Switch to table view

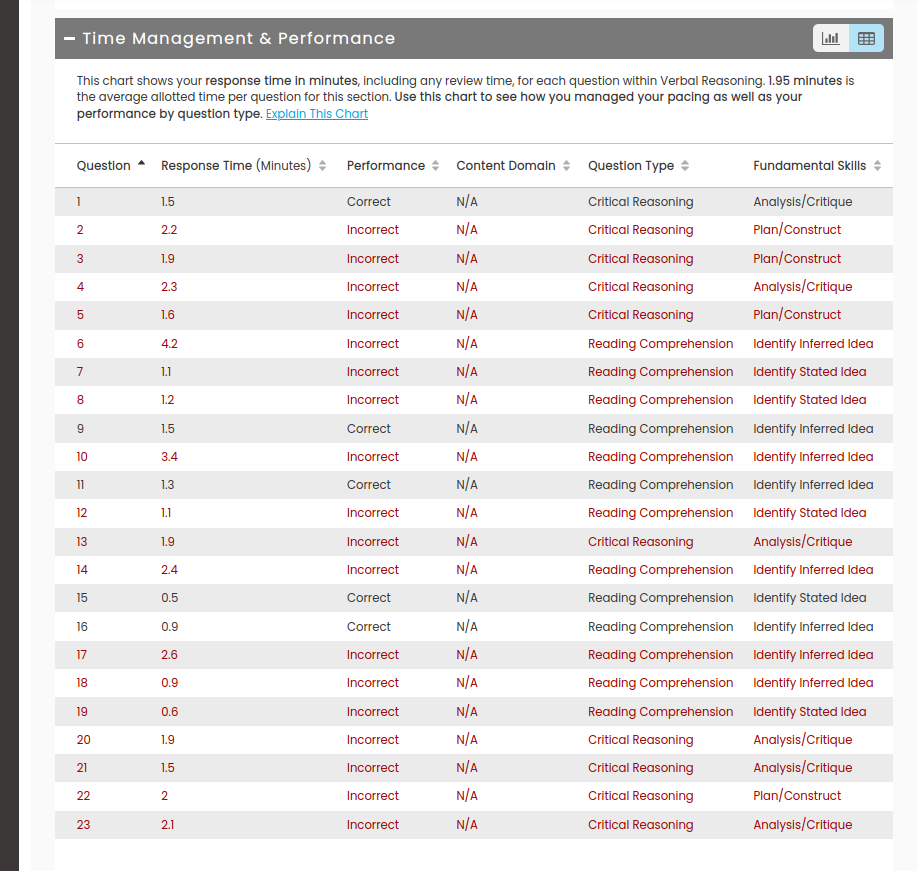tap(866, 39)
